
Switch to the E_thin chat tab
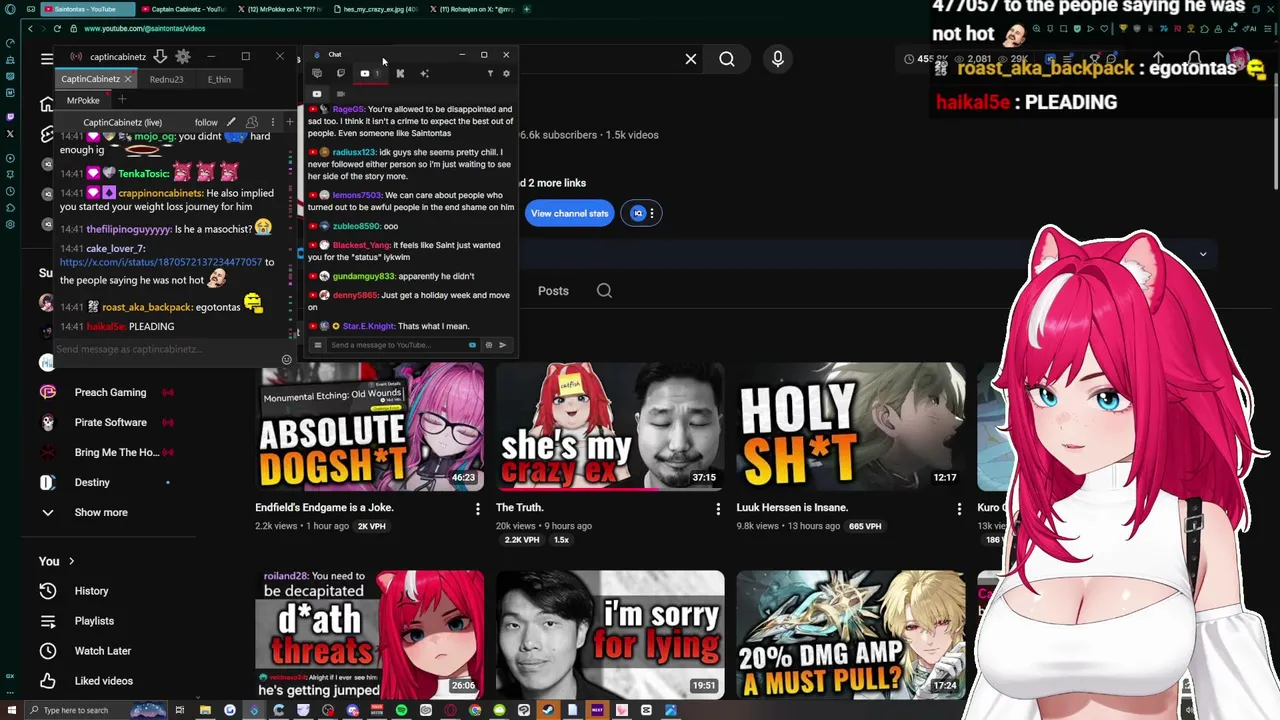(219, 79)
